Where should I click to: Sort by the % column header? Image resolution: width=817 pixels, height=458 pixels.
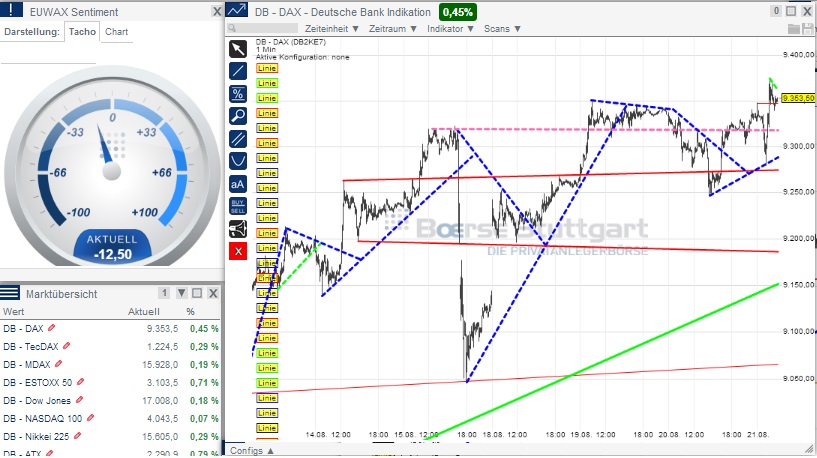[x=190, y=312]
